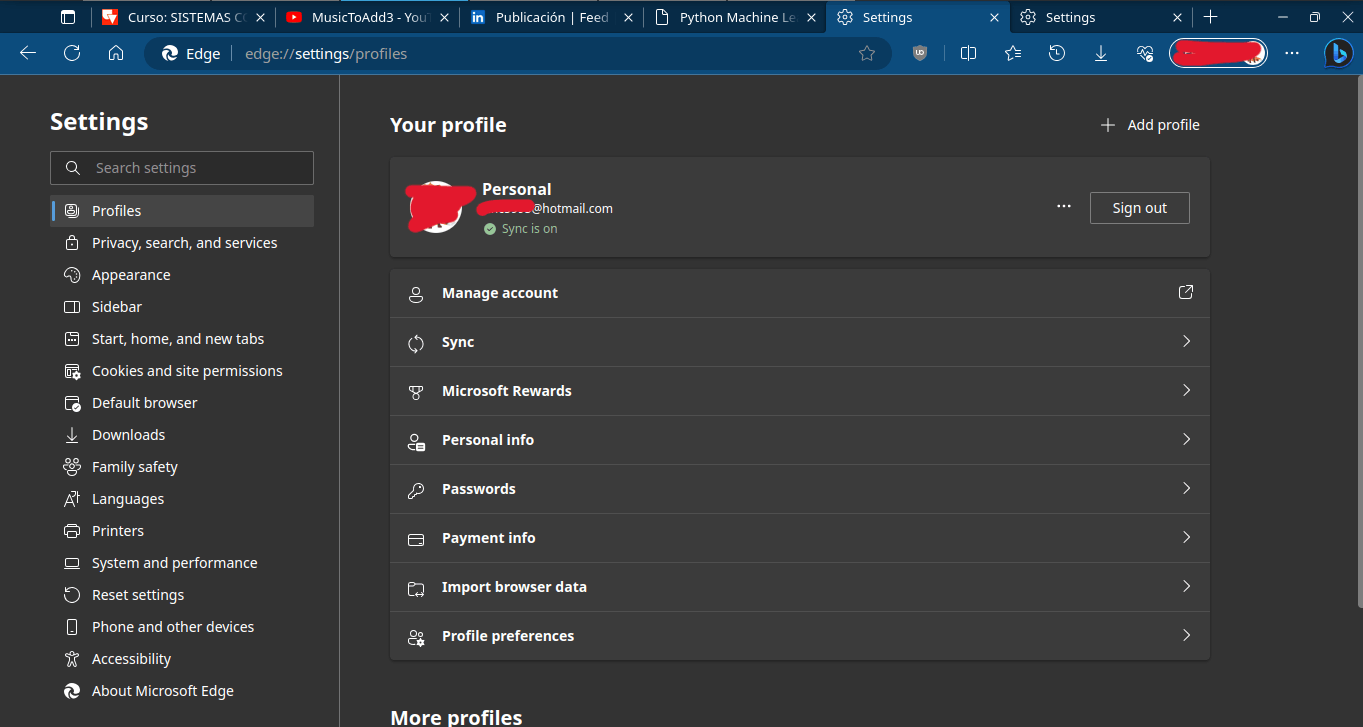Close the Python Machine Learning tab

point(811,17)
